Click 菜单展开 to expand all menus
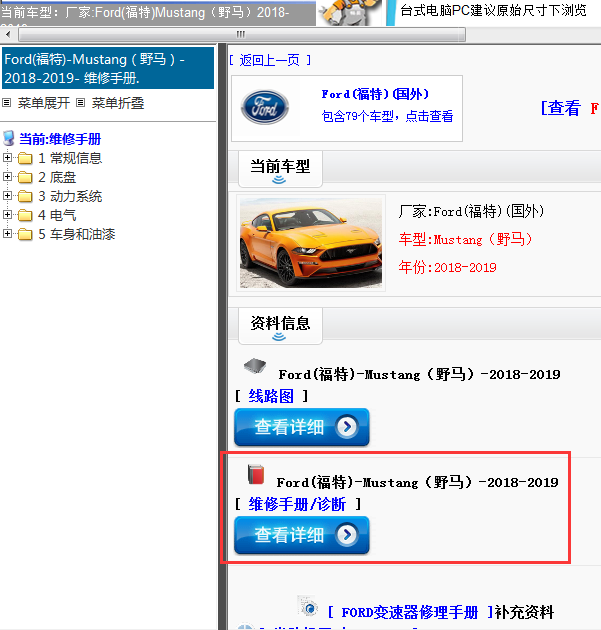 [x=43, y=103]
